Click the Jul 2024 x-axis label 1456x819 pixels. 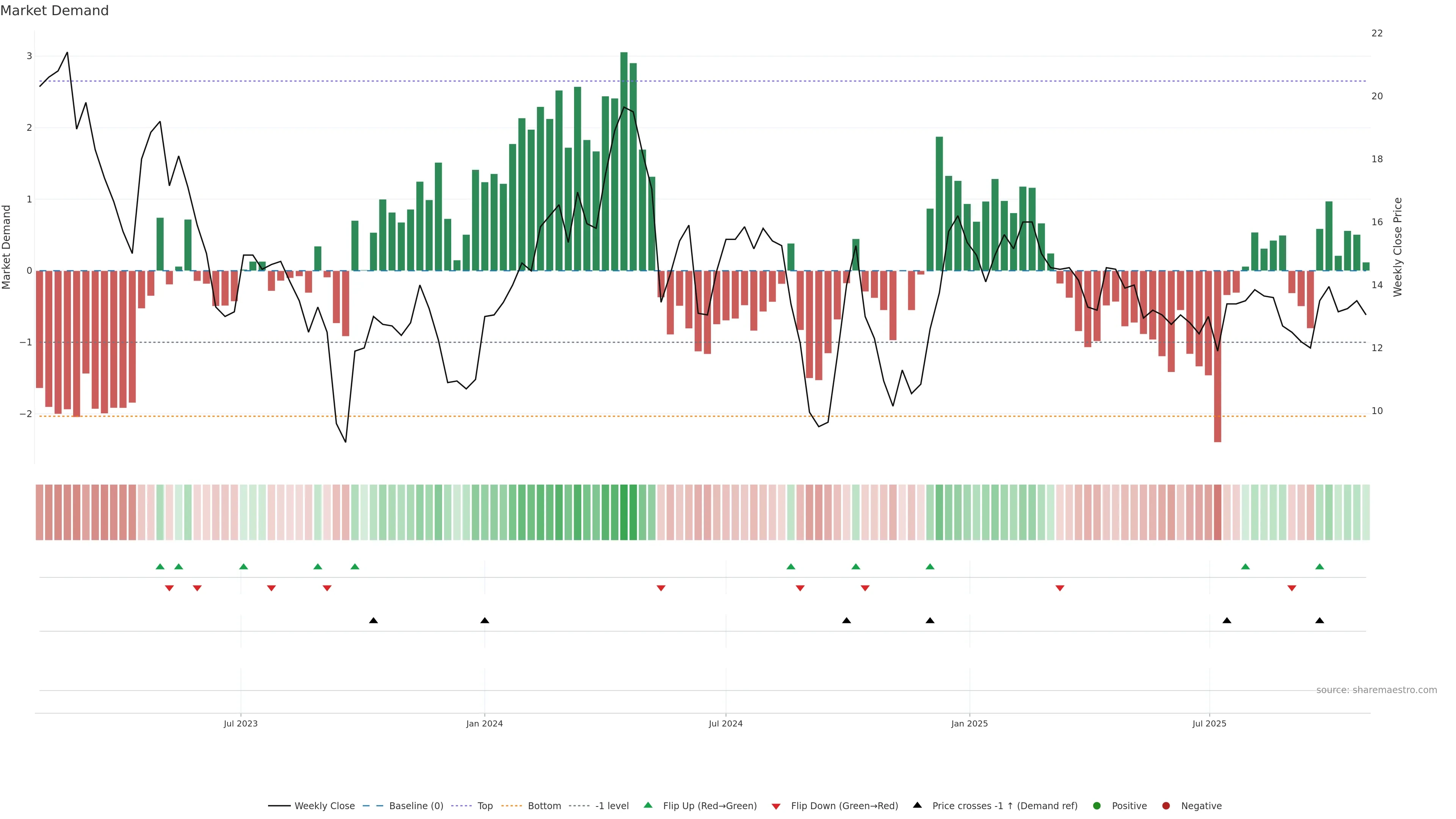[725, 723]
